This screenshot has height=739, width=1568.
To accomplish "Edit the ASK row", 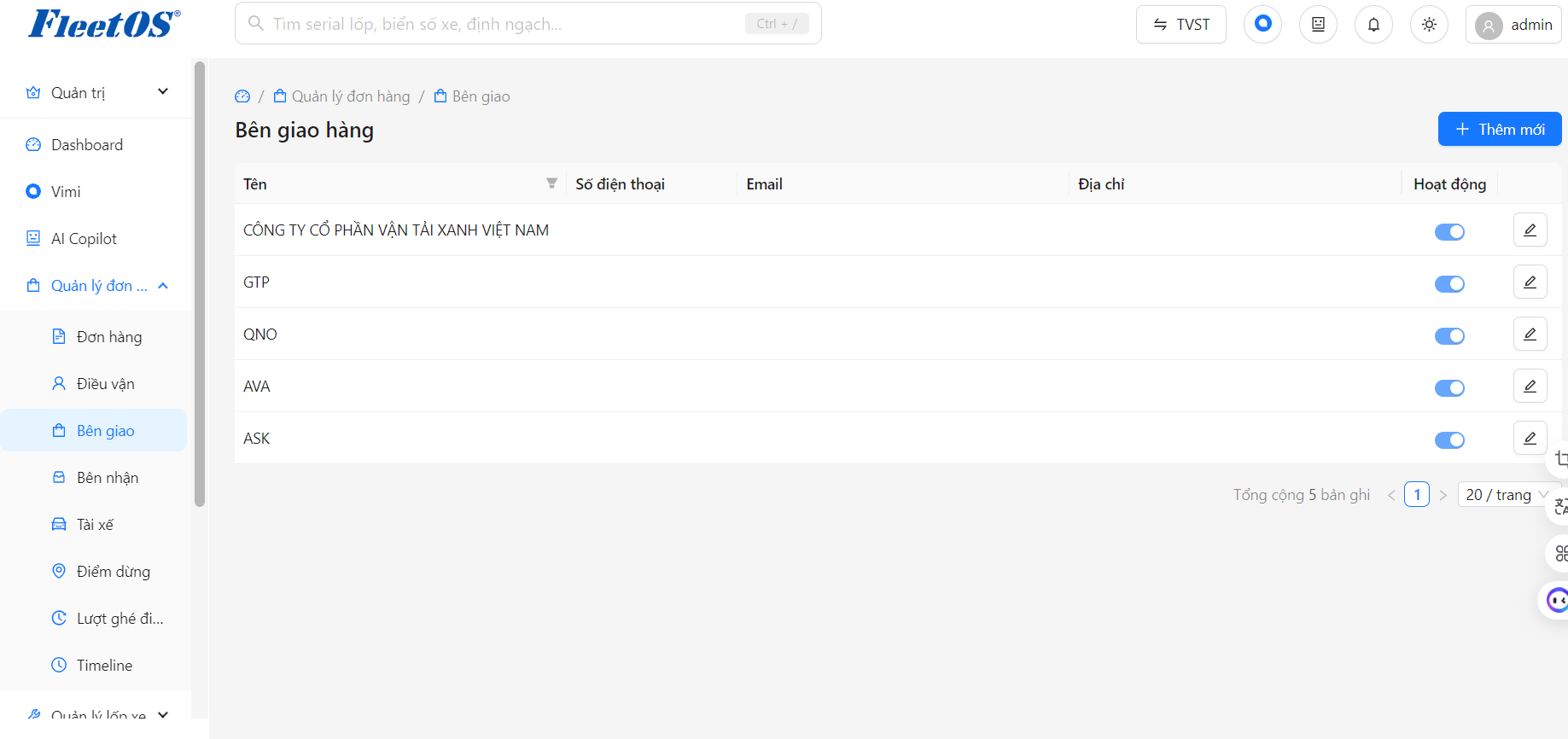I will (x=1530, y=438).
